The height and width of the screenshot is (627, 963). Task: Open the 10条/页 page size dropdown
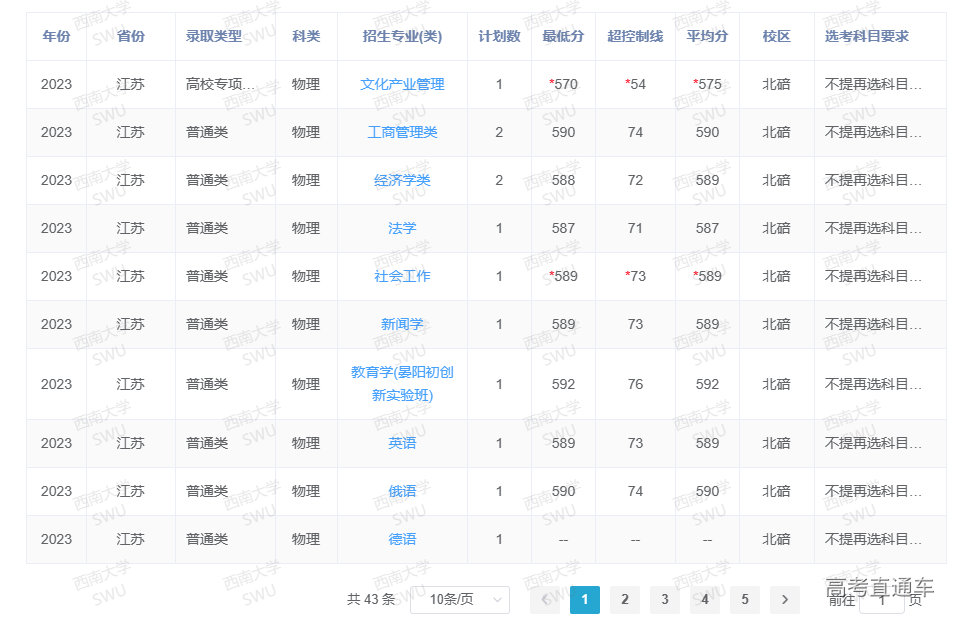click(x=460, y=599)
